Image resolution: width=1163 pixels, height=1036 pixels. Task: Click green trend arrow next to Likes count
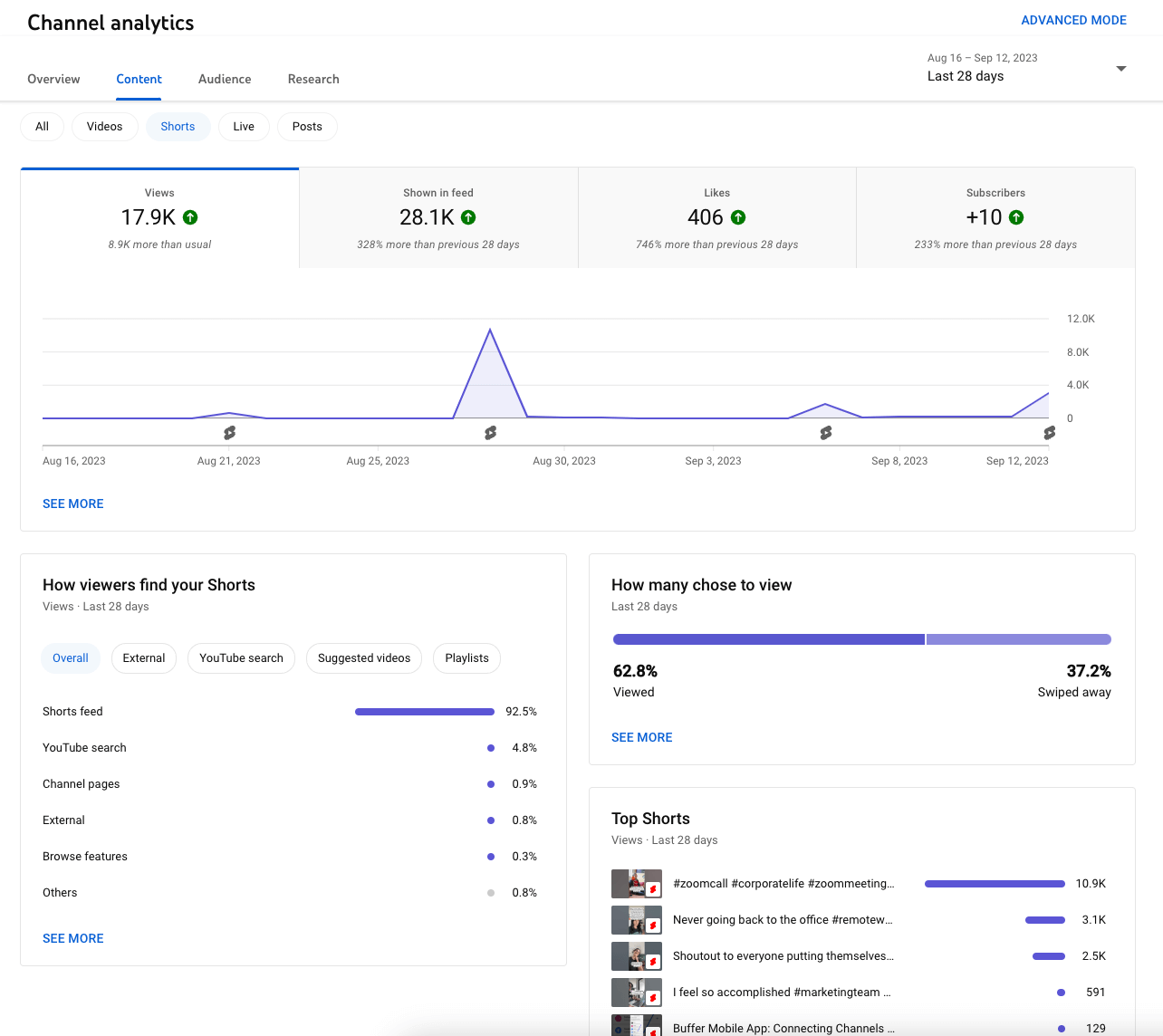(x=738, y=217)
